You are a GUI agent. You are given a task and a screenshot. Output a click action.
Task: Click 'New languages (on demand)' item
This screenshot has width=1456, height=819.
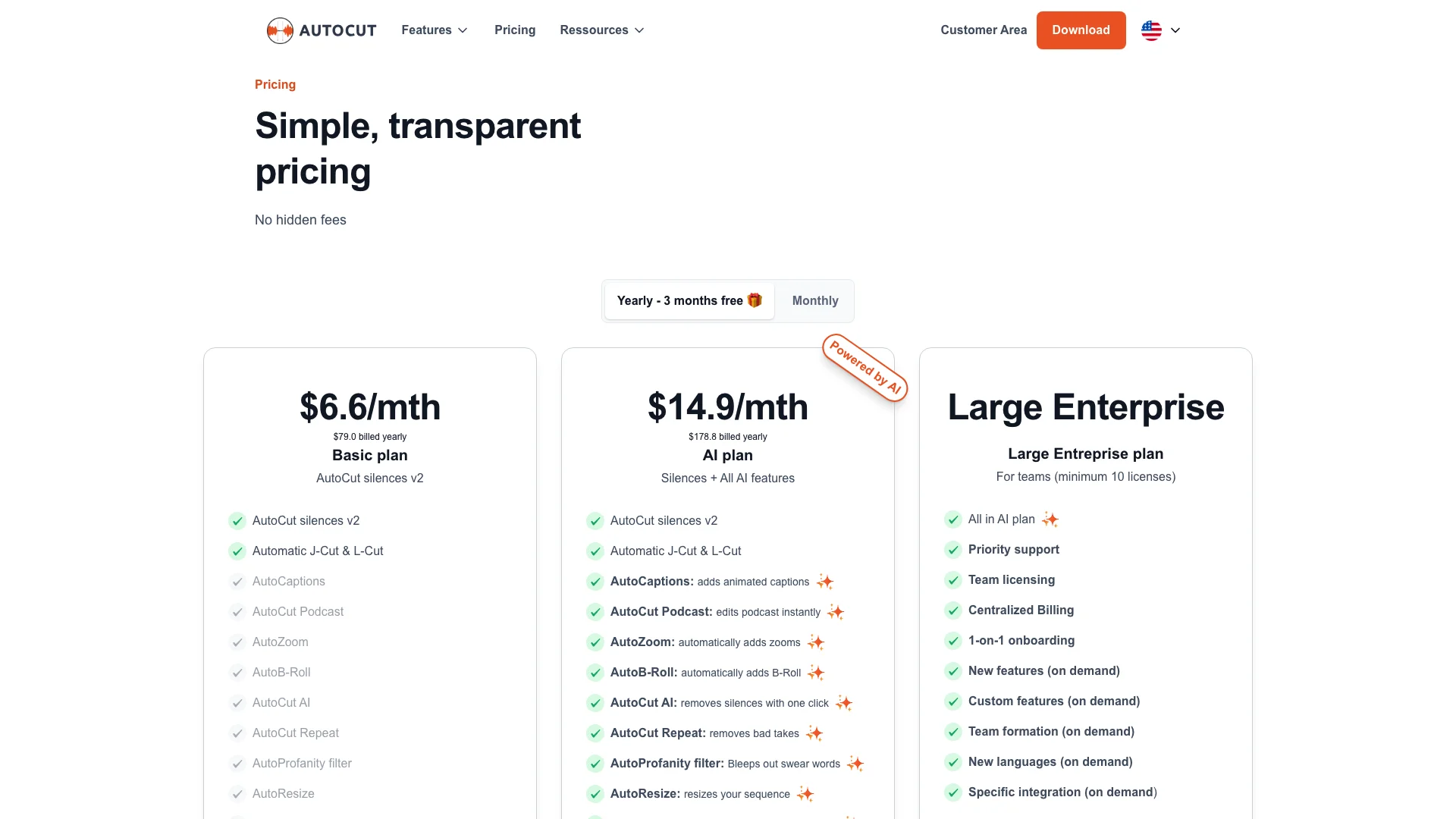click(1050, 762)
